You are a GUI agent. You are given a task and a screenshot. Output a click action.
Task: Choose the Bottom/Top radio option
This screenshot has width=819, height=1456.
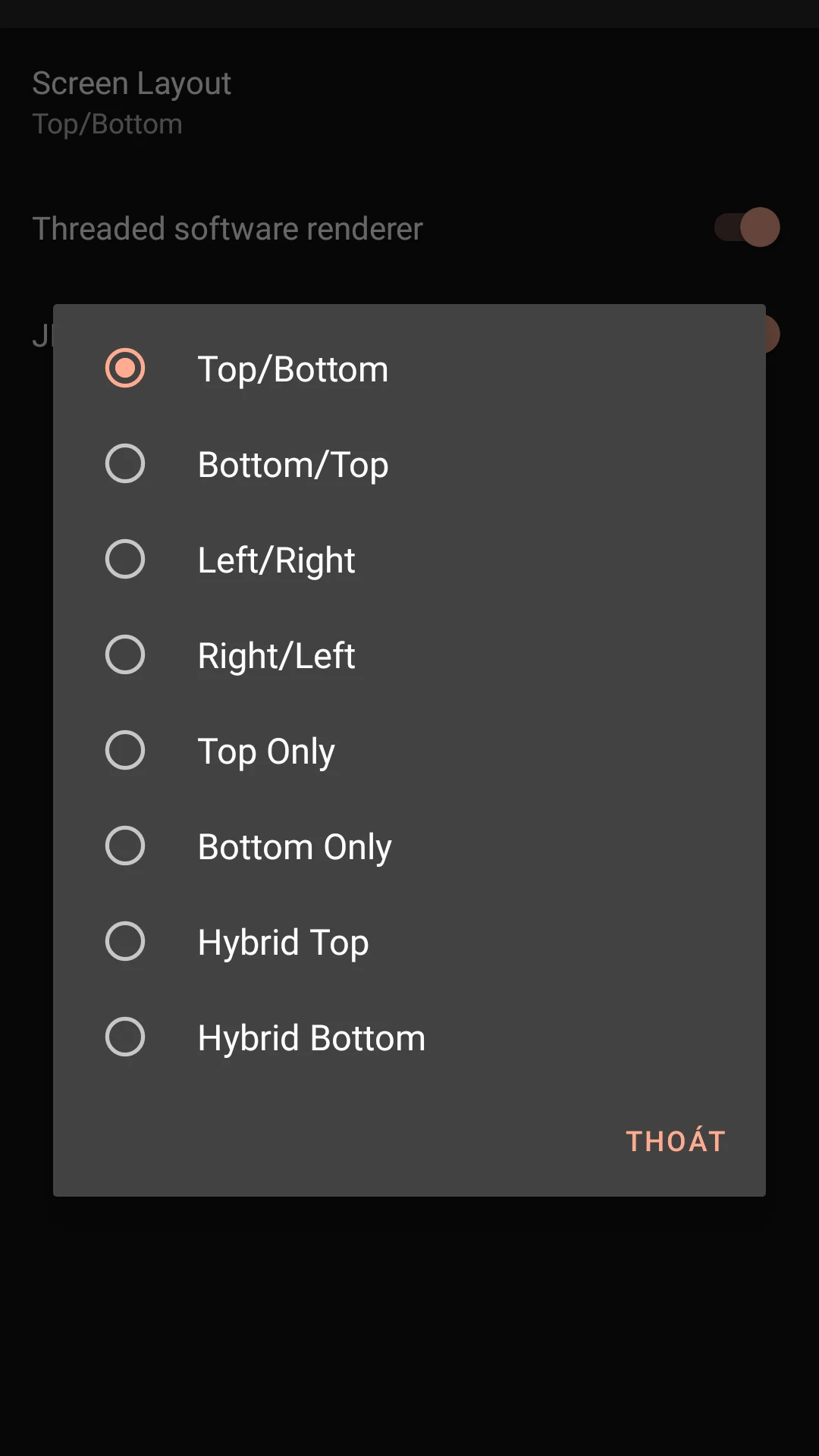coord(125,464)
